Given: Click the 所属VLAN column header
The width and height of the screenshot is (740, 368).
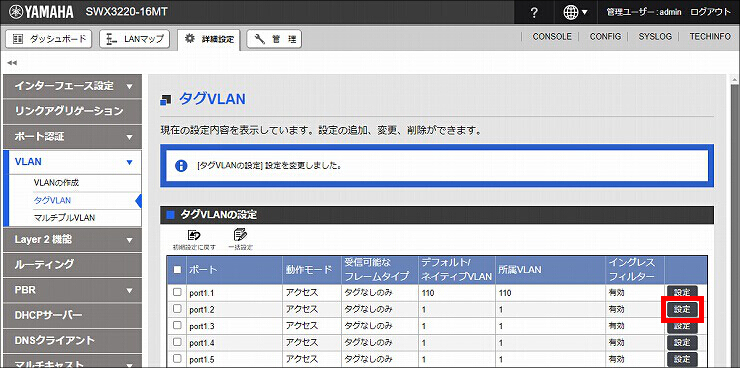Looking at the screenshot, I should pyautogui.click(x=550, y=270).
